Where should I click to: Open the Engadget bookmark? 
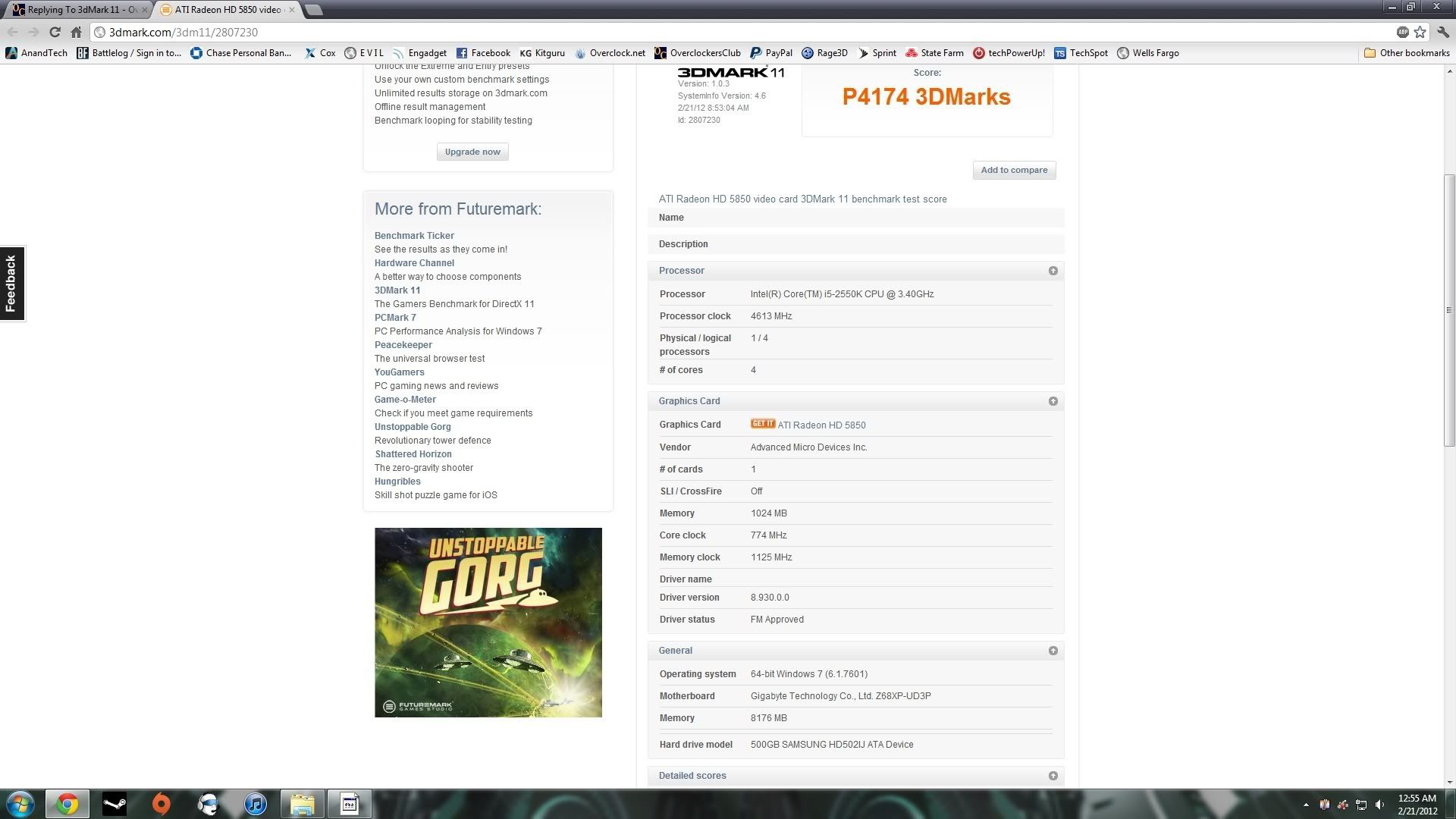pyautogui.click(x=419, y=53)
